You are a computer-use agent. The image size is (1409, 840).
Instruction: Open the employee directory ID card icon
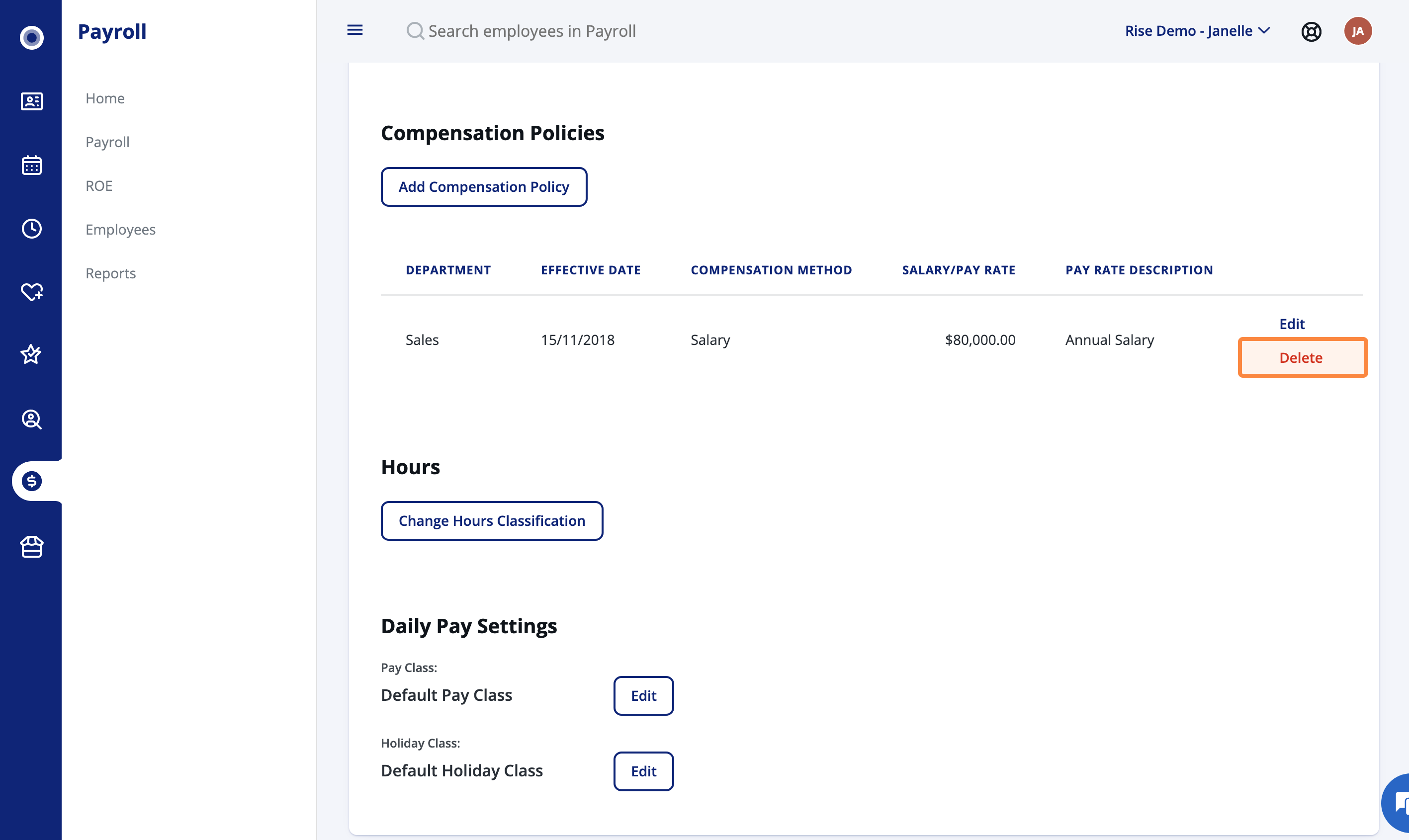[x=32, y=101]
